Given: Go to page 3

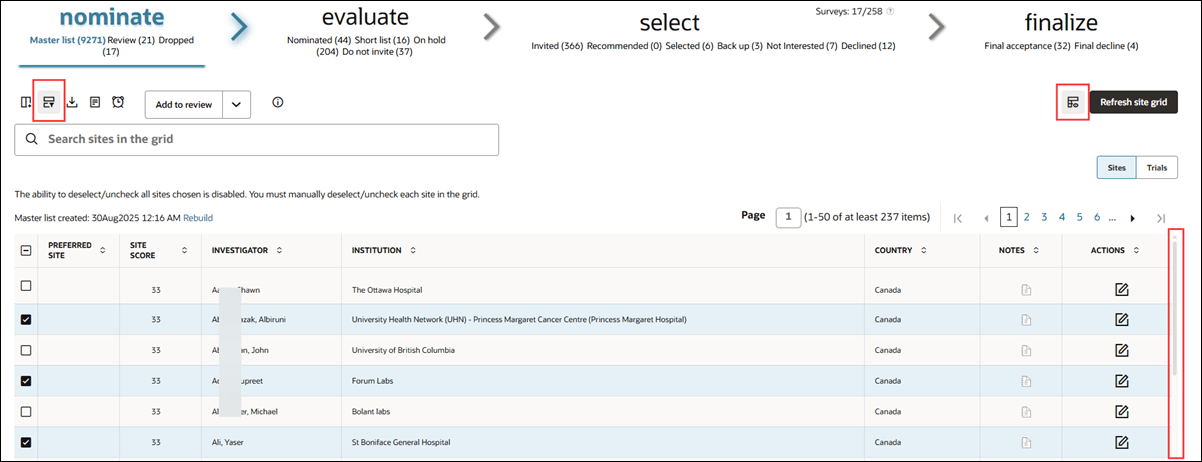Looking at the screenshot, I should click(x=1044, y=217).
